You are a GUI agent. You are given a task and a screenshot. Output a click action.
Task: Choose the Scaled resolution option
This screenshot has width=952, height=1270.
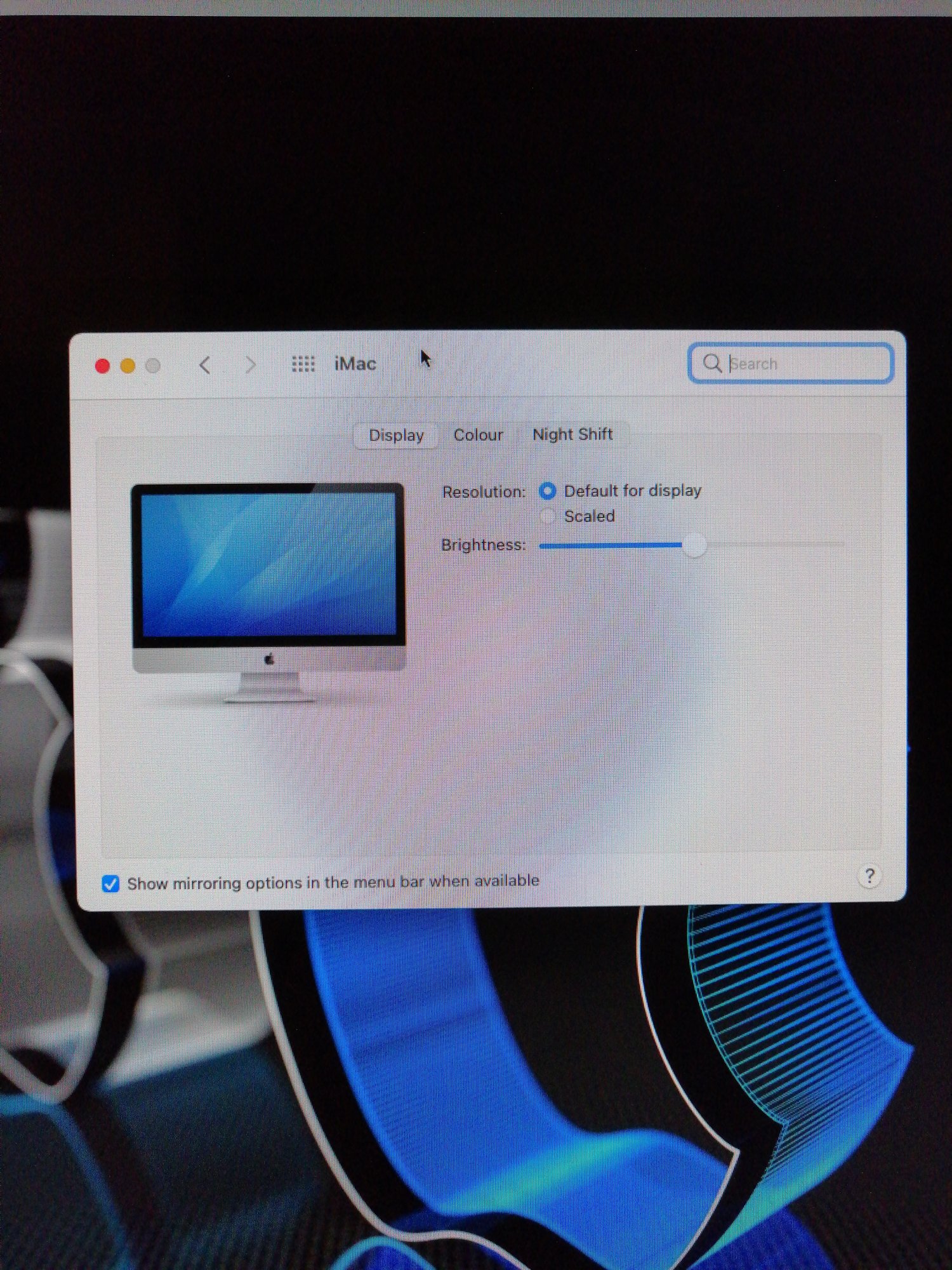[547, 516]
